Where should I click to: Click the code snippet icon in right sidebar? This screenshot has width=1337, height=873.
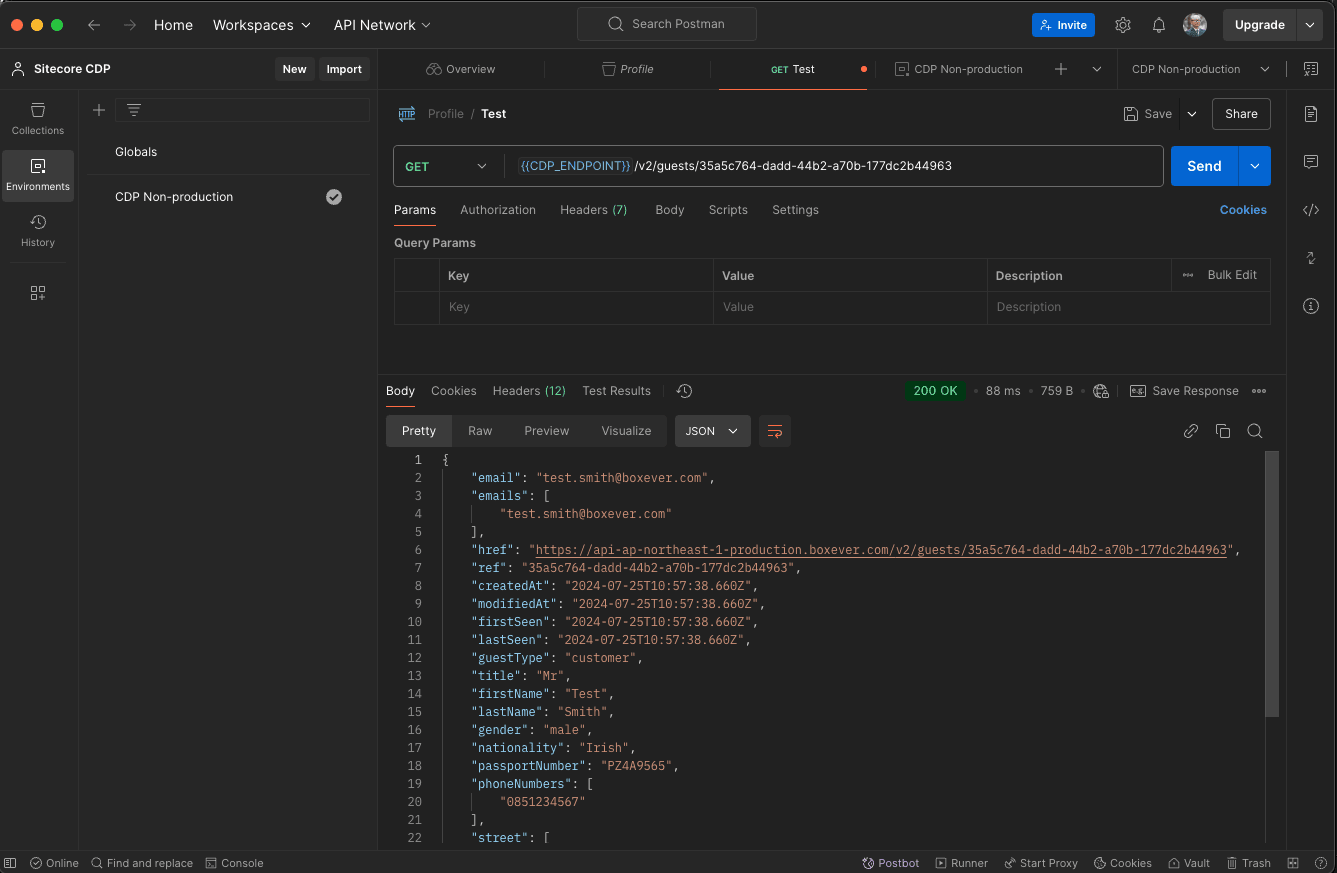pyautogui.click(x=1311, y=210)
